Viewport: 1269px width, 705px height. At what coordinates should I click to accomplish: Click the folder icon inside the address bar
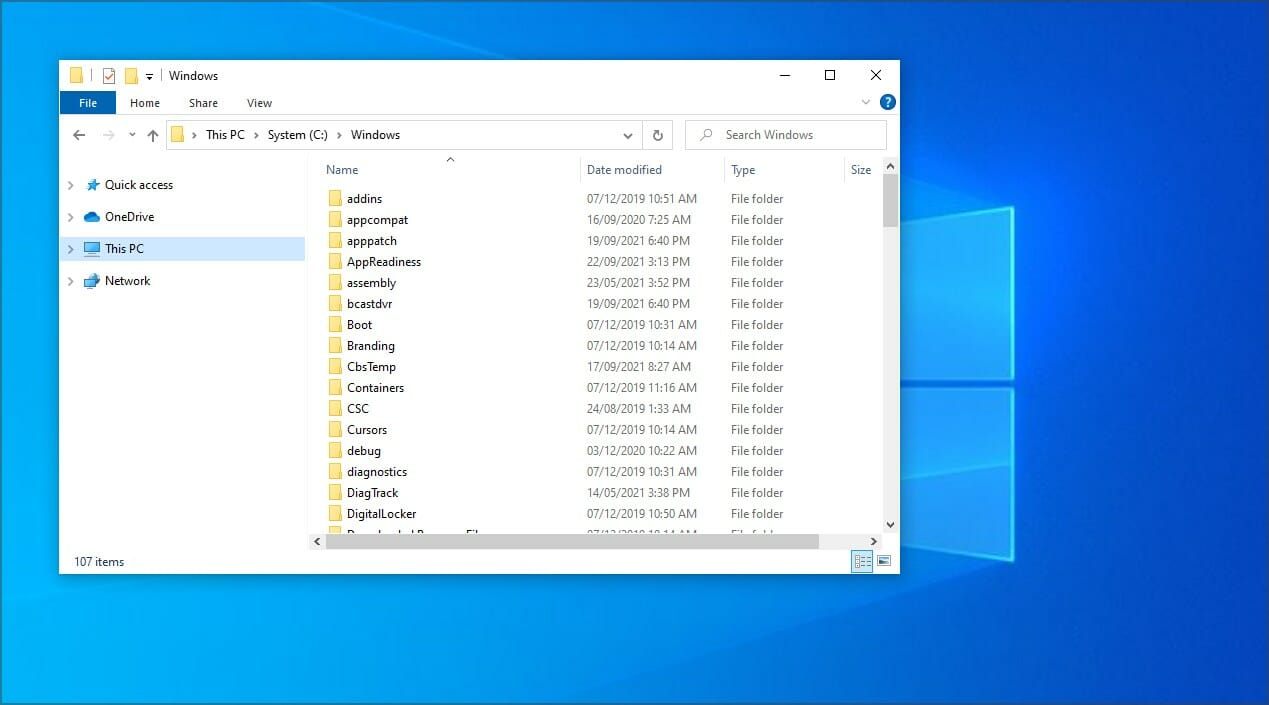click(x=177, y=135)
